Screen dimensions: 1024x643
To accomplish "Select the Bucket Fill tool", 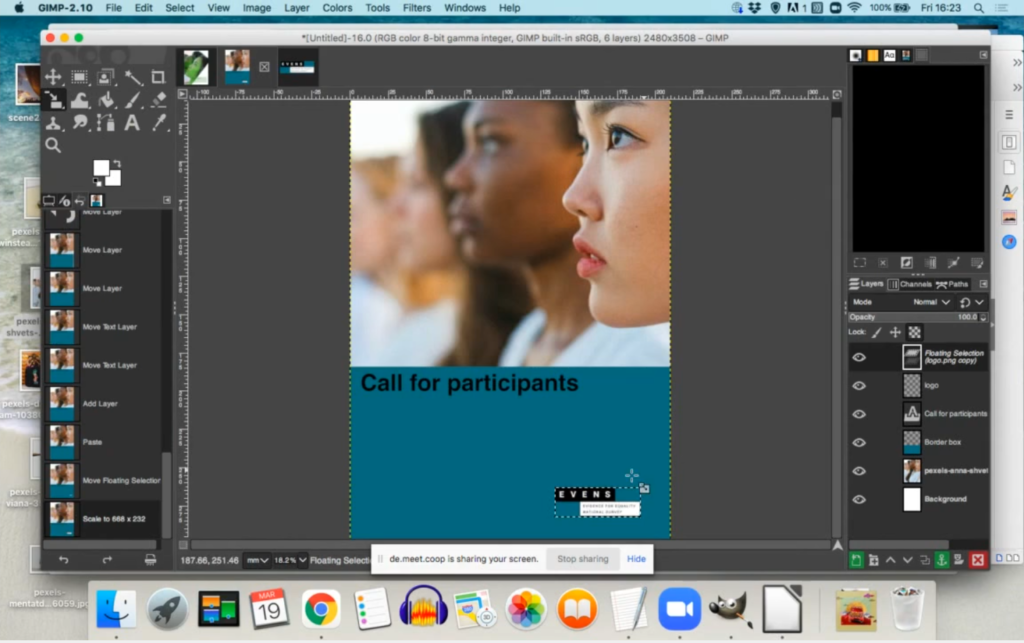I will pyautogui.click(x=105, y=100).
